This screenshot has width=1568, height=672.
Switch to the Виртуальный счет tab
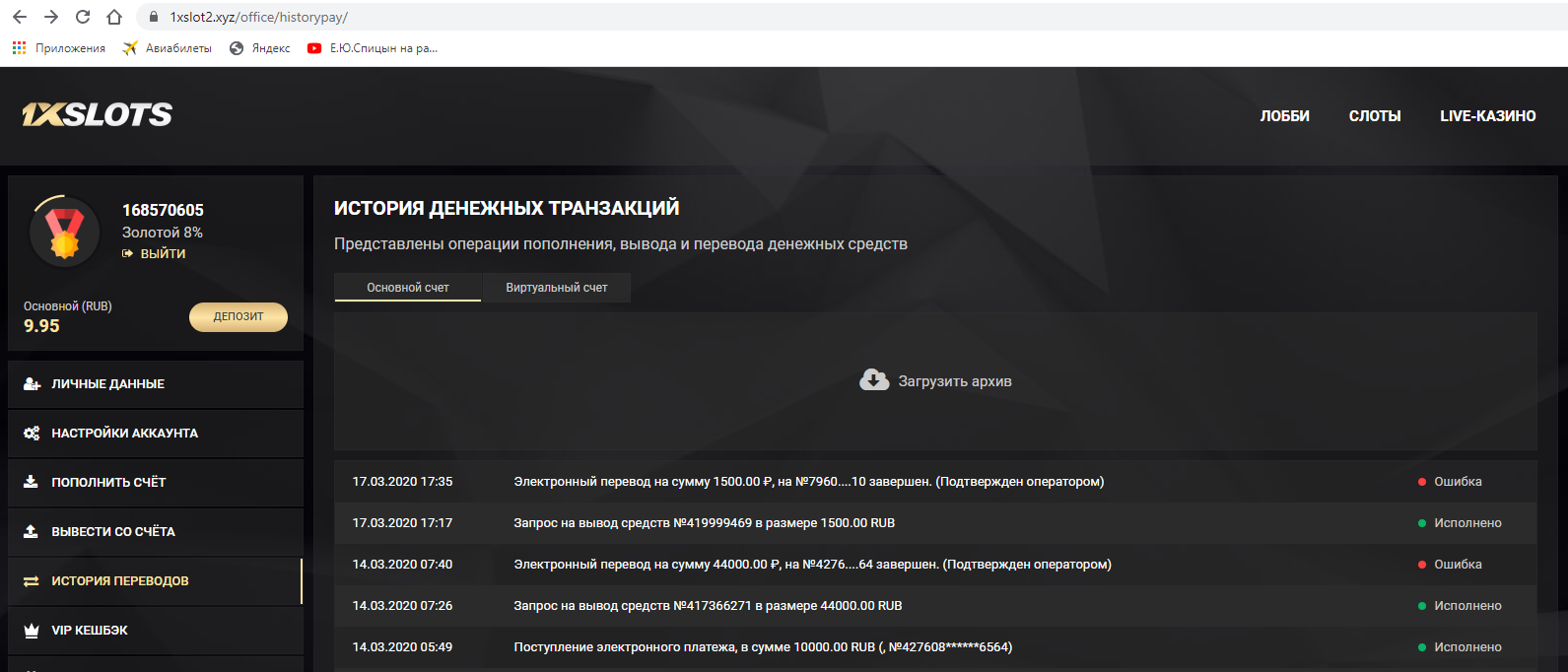tap(557, 288)
